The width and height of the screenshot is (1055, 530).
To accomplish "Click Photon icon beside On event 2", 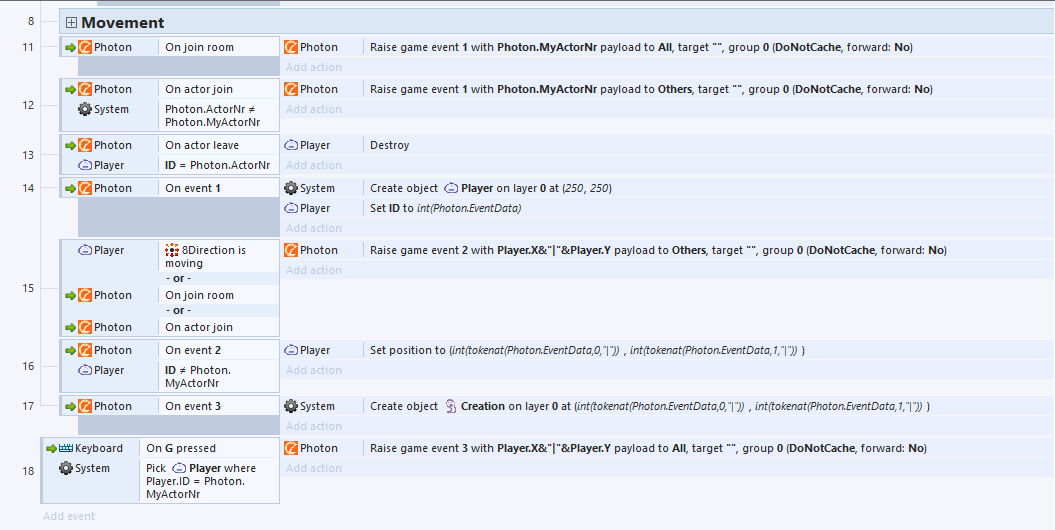I will [x=85, y=350].
